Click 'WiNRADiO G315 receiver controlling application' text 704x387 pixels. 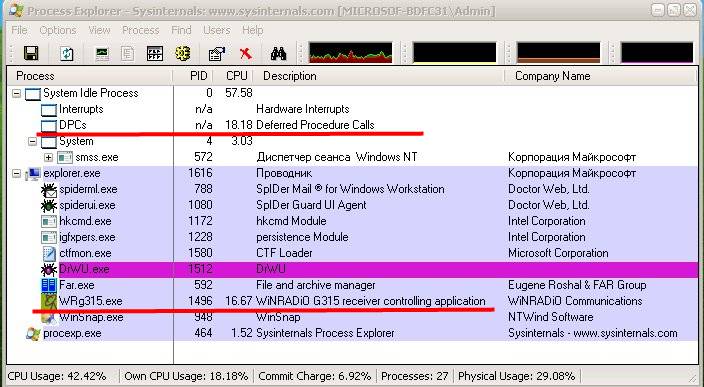tap(370, 301)
